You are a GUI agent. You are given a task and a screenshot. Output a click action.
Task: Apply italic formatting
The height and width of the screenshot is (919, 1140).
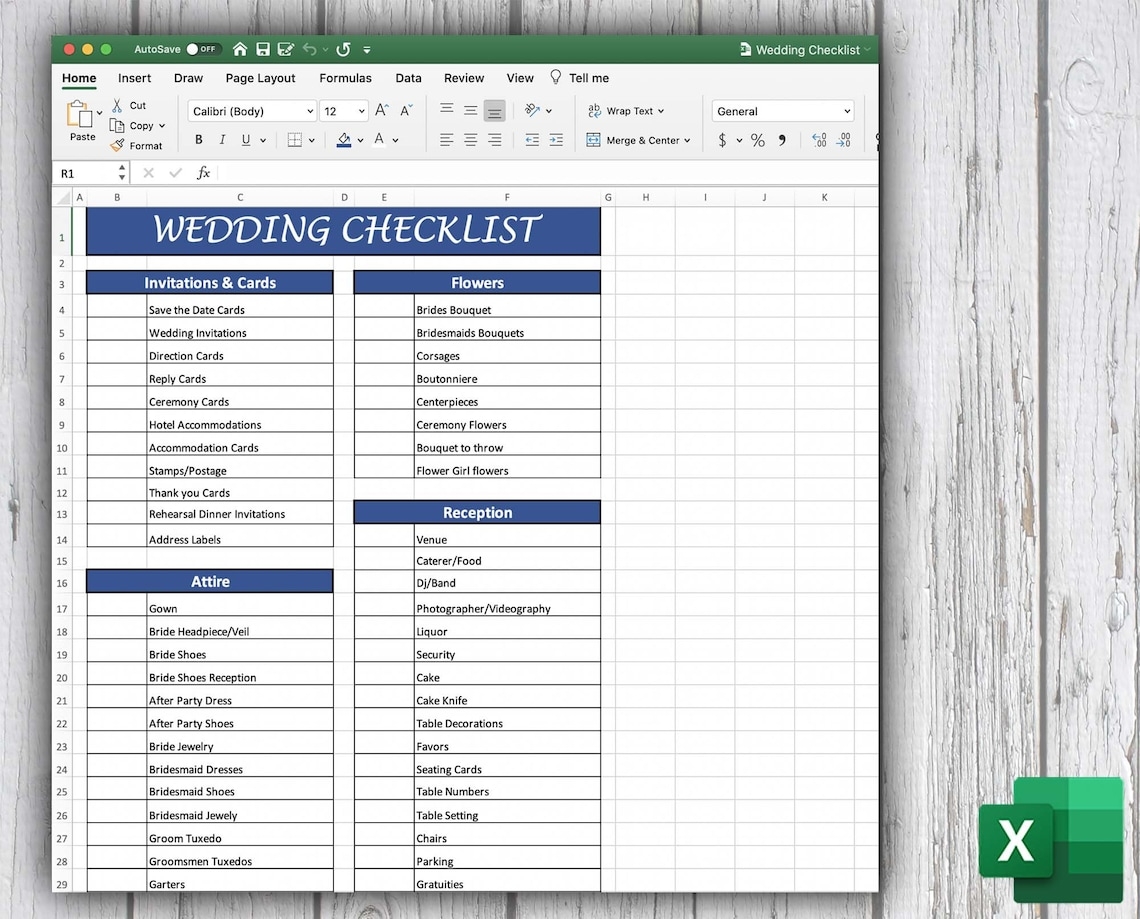222,140
